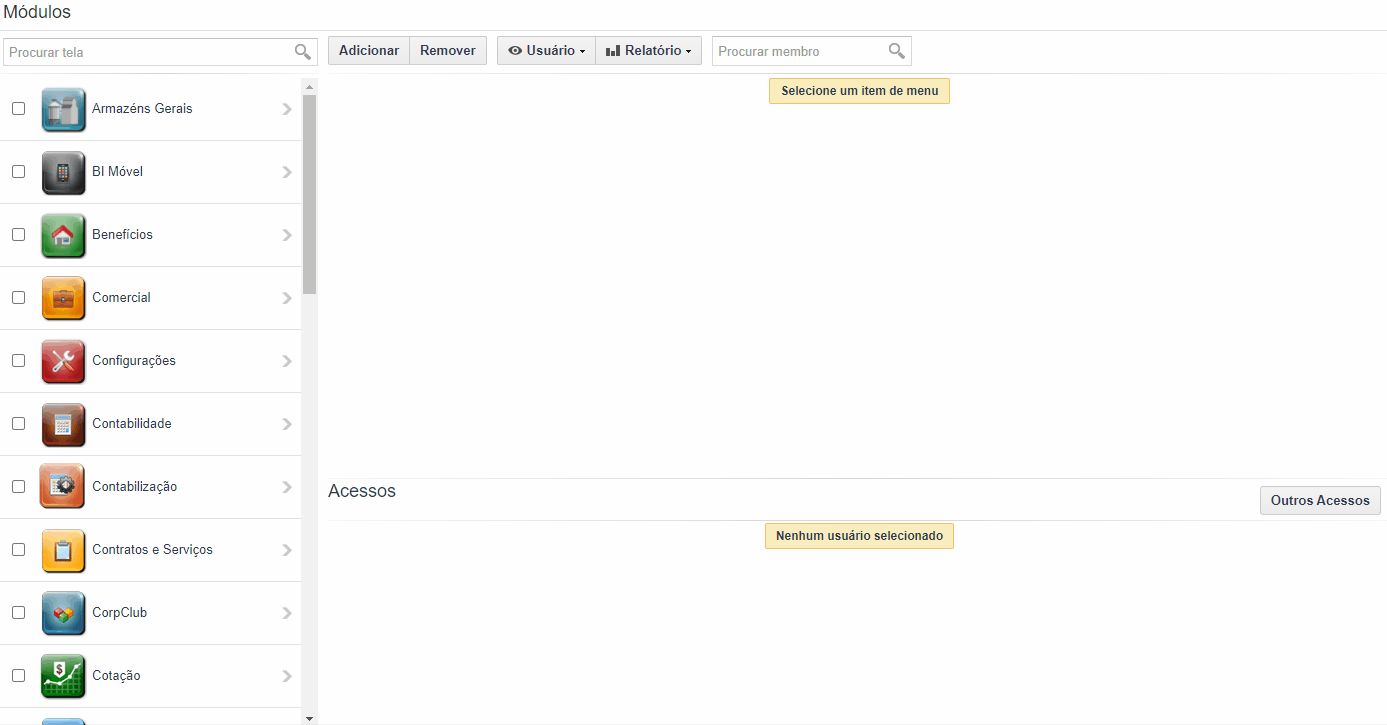Open the Usuário dropdown

pos(546,51)
